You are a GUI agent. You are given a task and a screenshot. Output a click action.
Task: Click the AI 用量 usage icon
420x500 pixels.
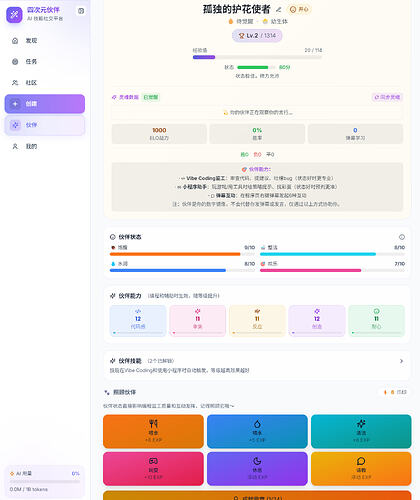point(12,473)
